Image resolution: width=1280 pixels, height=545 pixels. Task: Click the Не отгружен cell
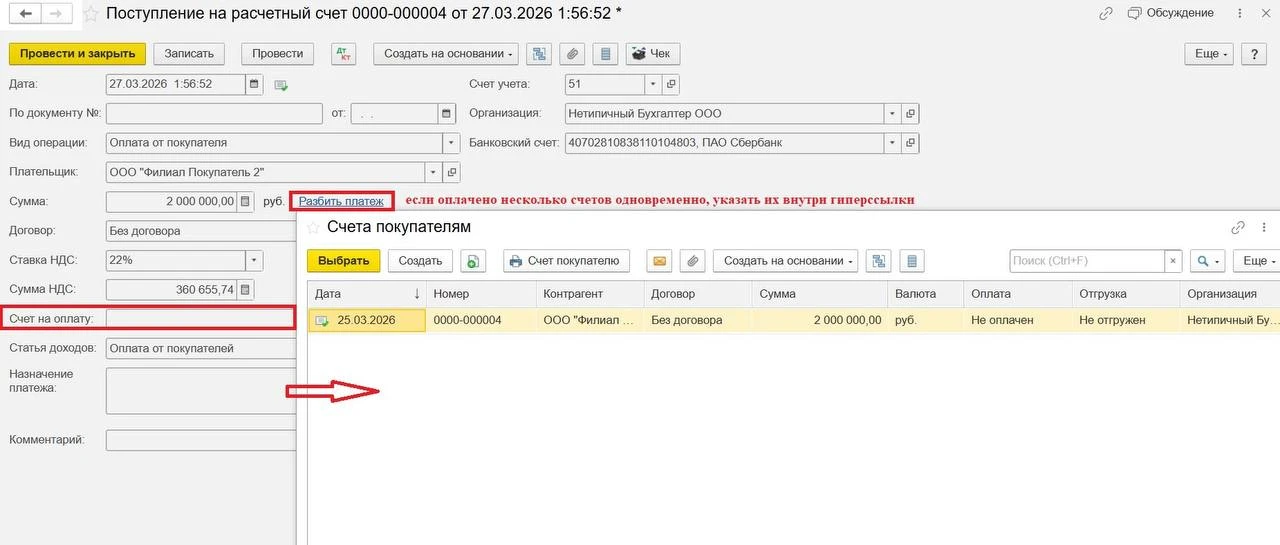1125,320
